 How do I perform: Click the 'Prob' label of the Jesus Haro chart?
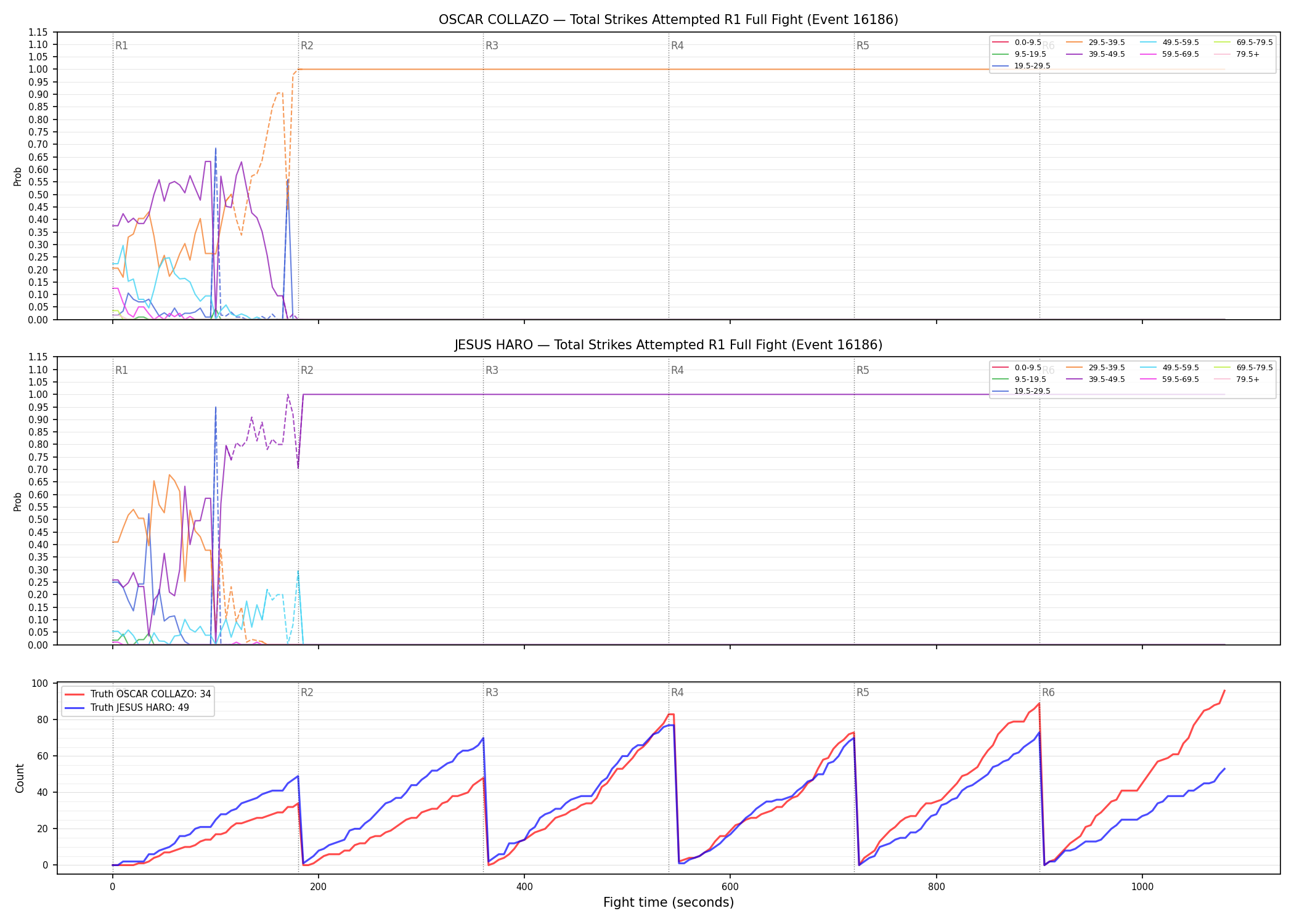pyautogui.click(x=18, y=501)
